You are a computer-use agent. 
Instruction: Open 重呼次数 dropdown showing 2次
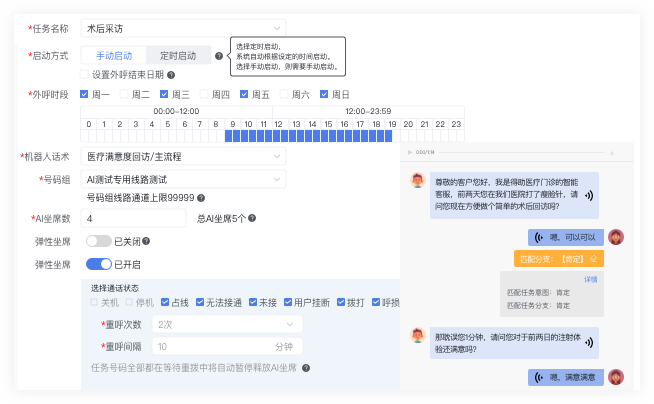tap(227, 324)
